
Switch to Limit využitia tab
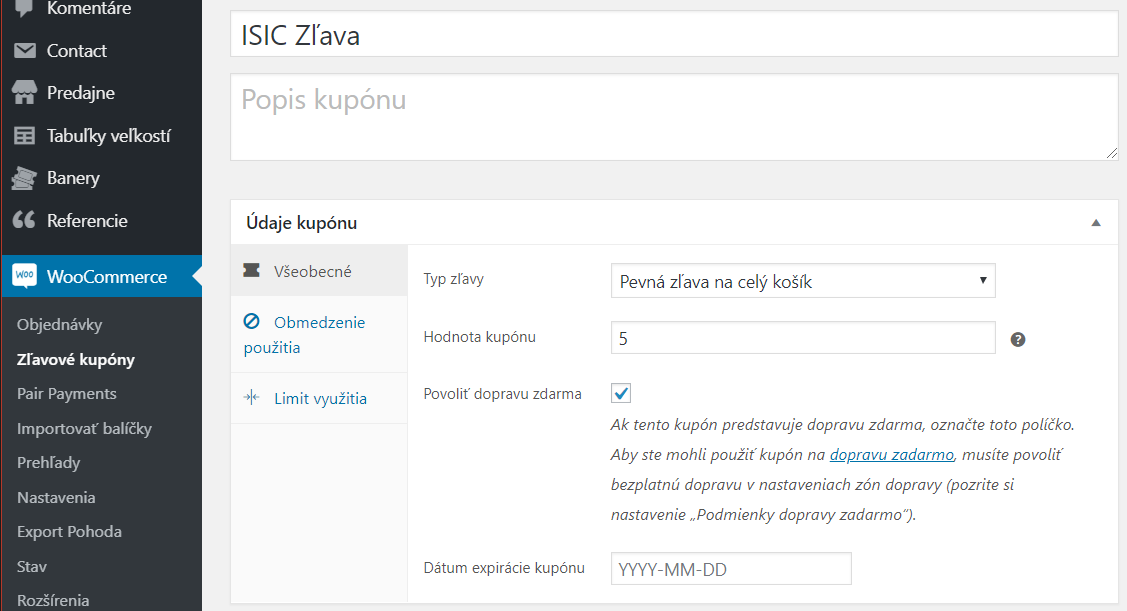320,398
